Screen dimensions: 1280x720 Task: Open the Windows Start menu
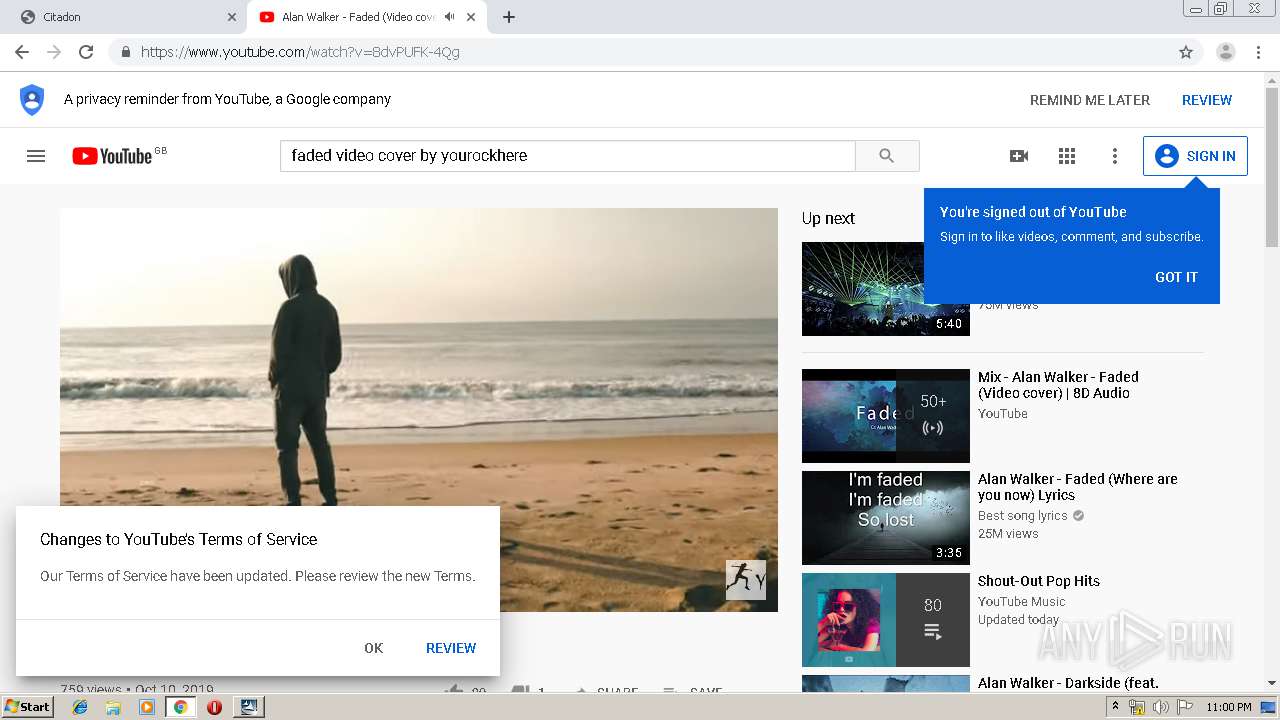pos(28,707)
